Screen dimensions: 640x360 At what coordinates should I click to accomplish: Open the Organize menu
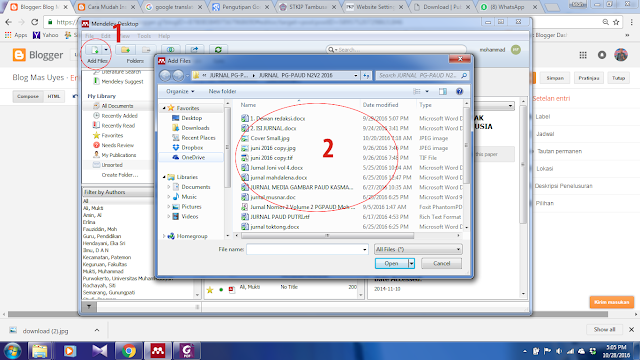click(x=180, y=91)
